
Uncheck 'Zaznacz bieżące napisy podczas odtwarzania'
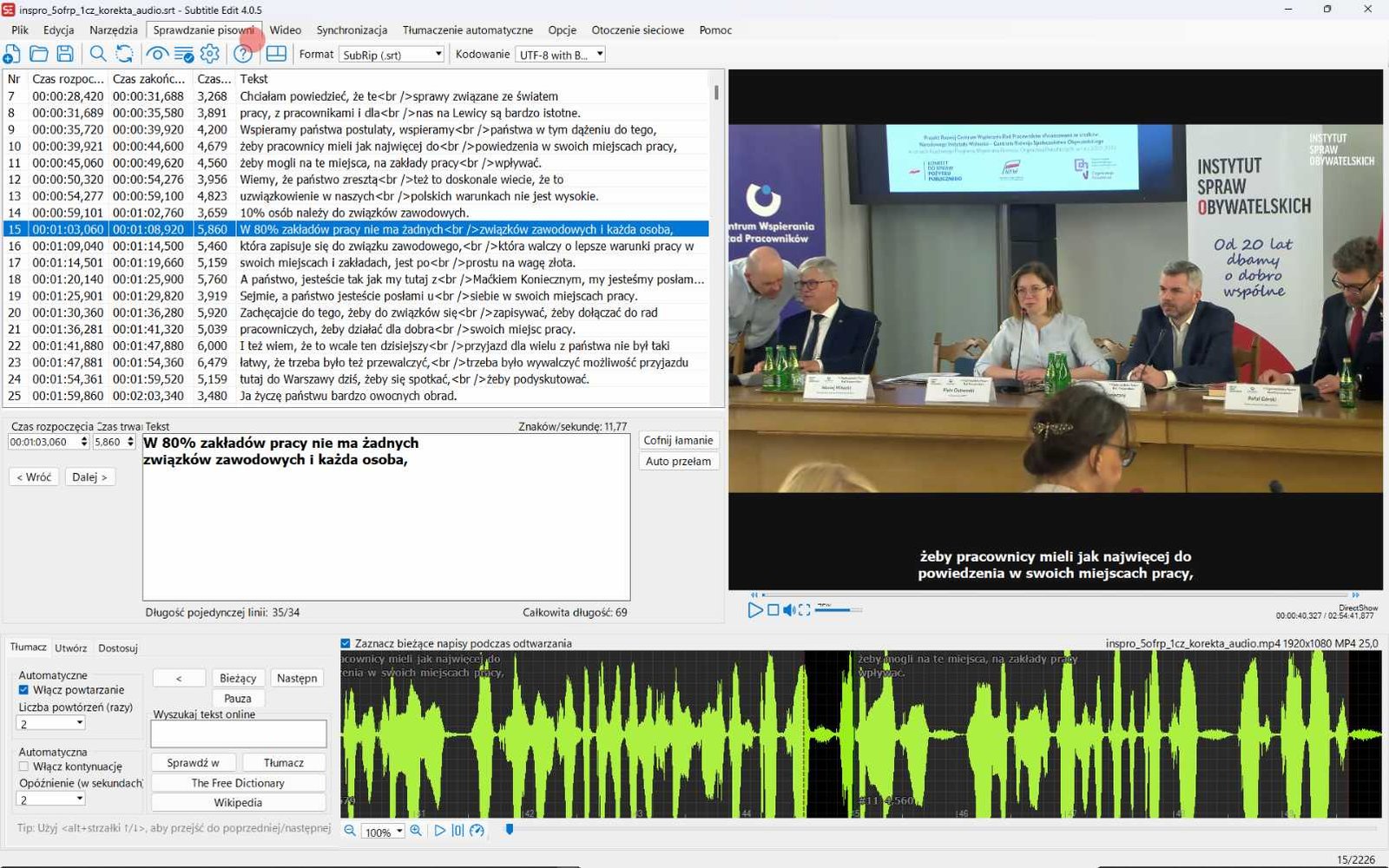pyautogui.click(x=346, y=643)
